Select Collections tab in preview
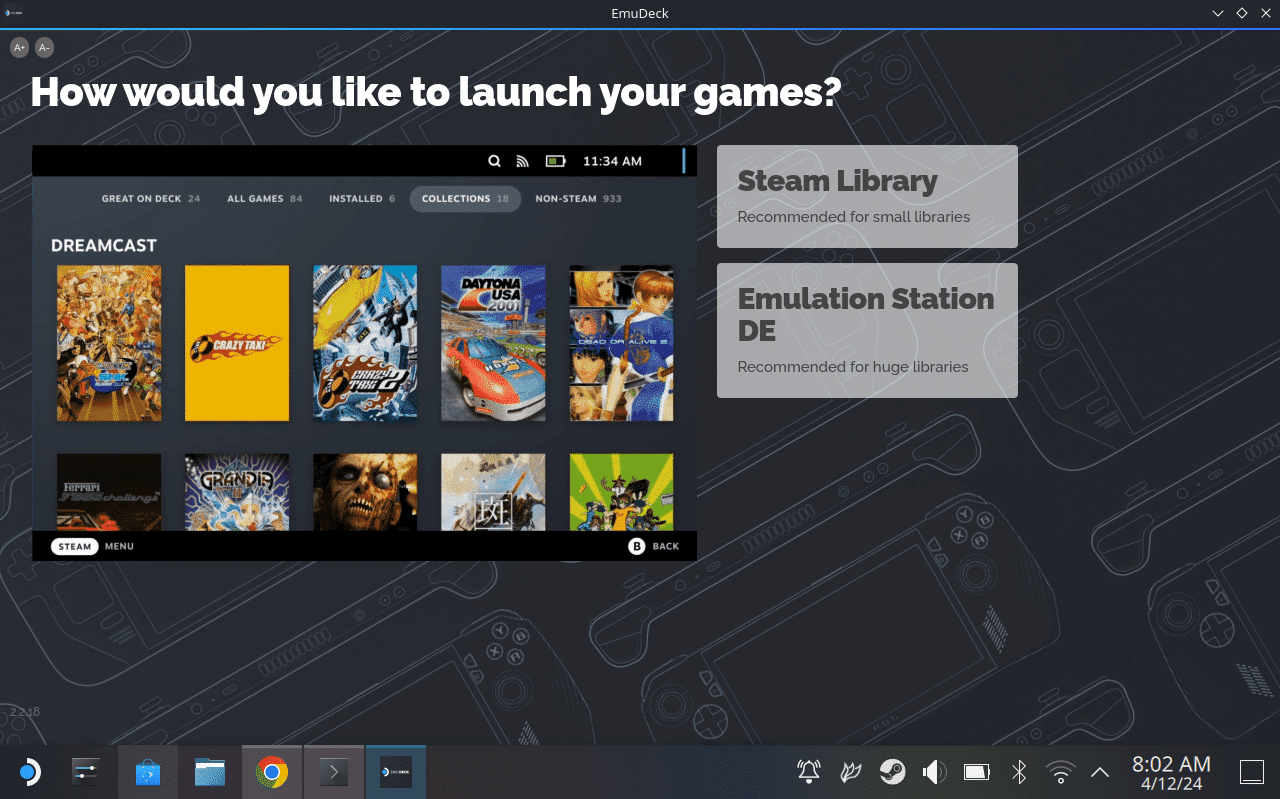 tap(465, 198)
